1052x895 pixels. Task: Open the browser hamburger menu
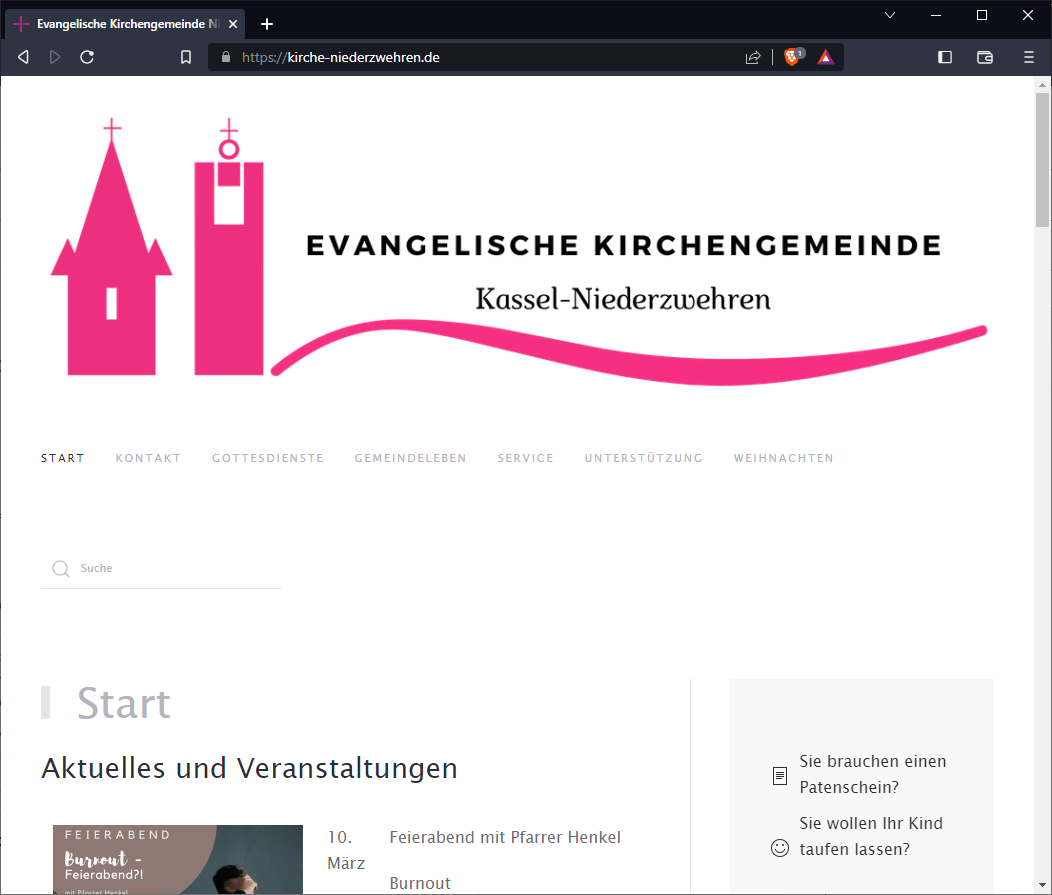tap(1028, 56)
